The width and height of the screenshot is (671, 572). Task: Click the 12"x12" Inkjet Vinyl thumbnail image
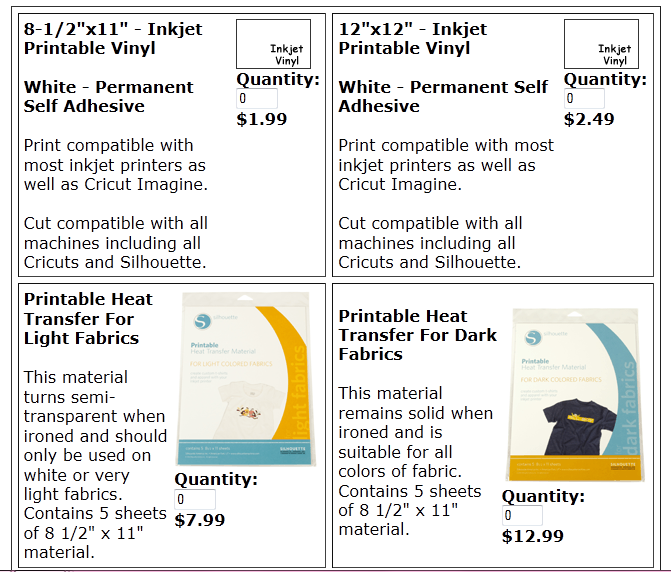click(601, 45)
